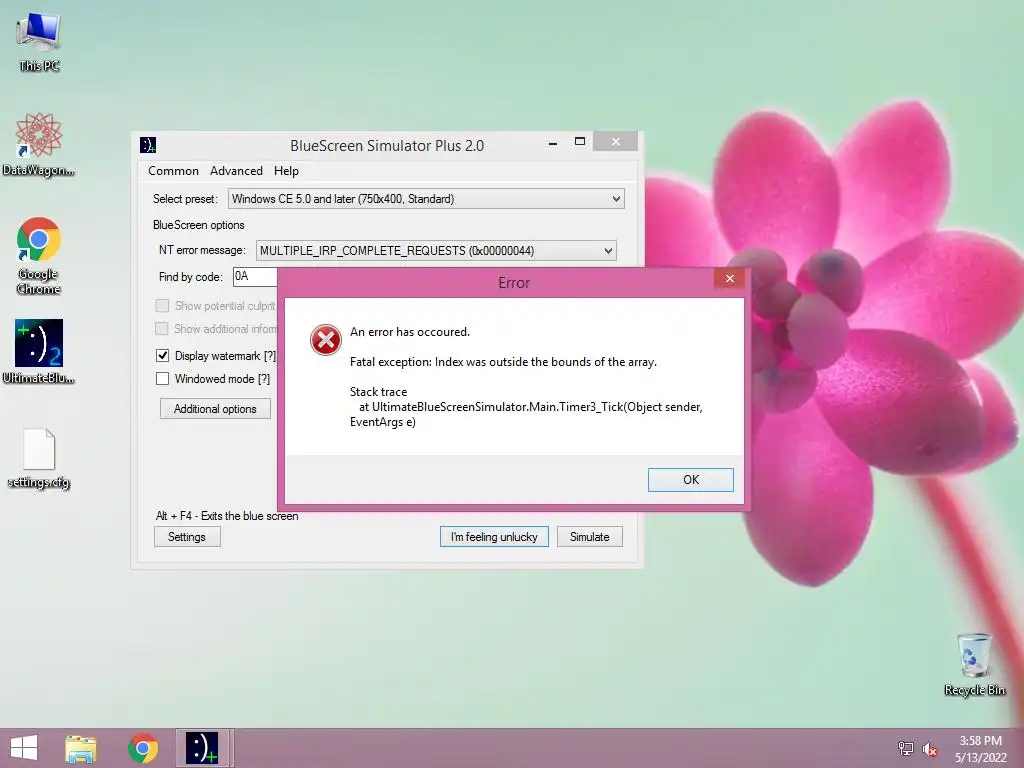Open the Common menu
The width and height of the screenshot is (1024, 768).
pos(173,171)
